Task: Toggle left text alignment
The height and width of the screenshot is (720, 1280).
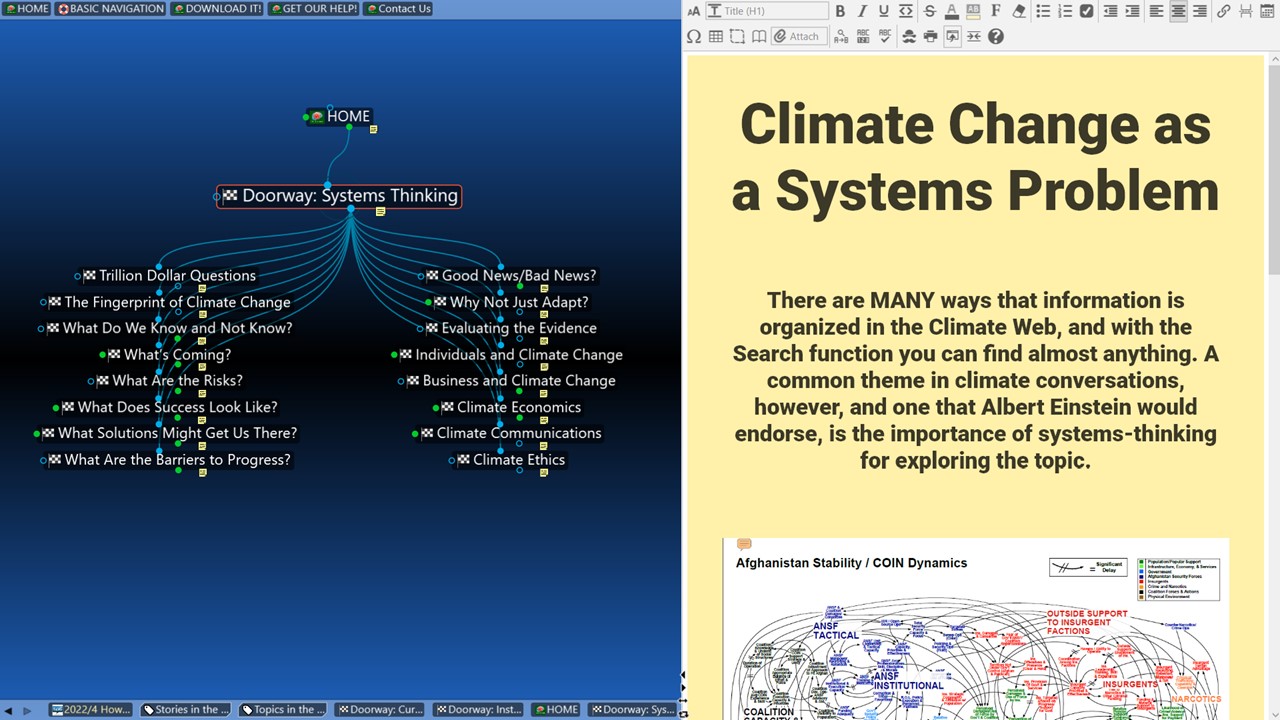Action: tap(1156, 11)
